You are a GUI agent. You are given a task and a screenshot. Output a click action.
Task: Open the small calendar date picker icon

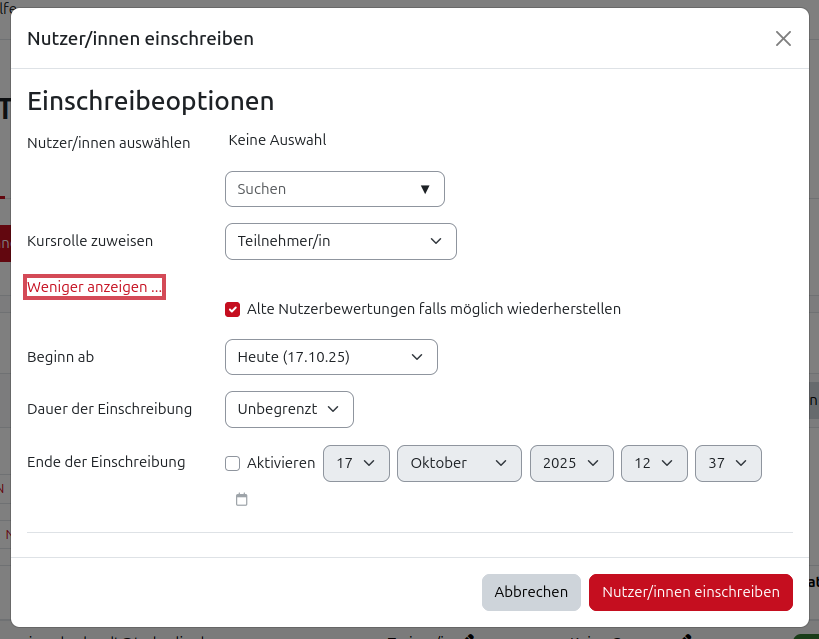click(x=241, y=499)
